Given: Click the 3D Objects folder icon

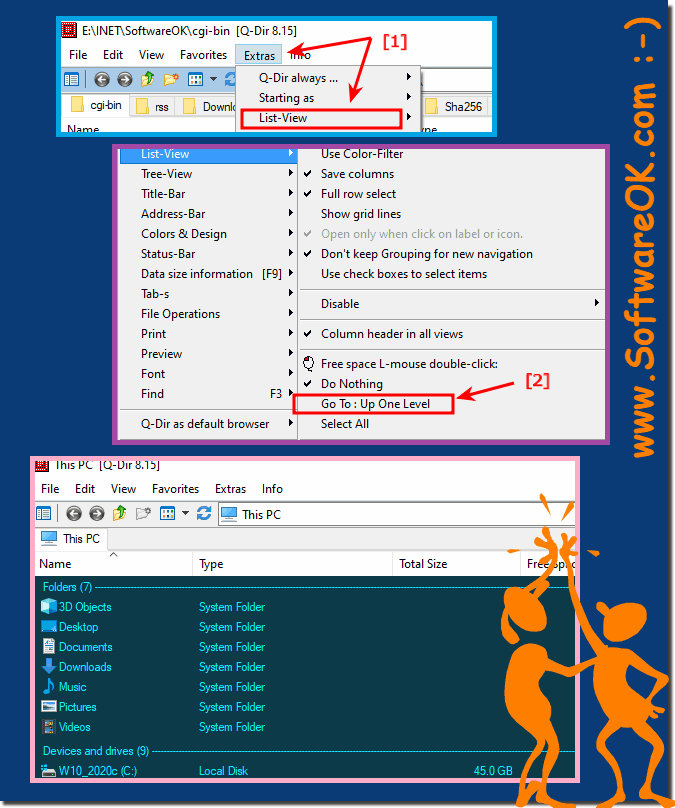Looking at the screenshot, I should point(49,606).
